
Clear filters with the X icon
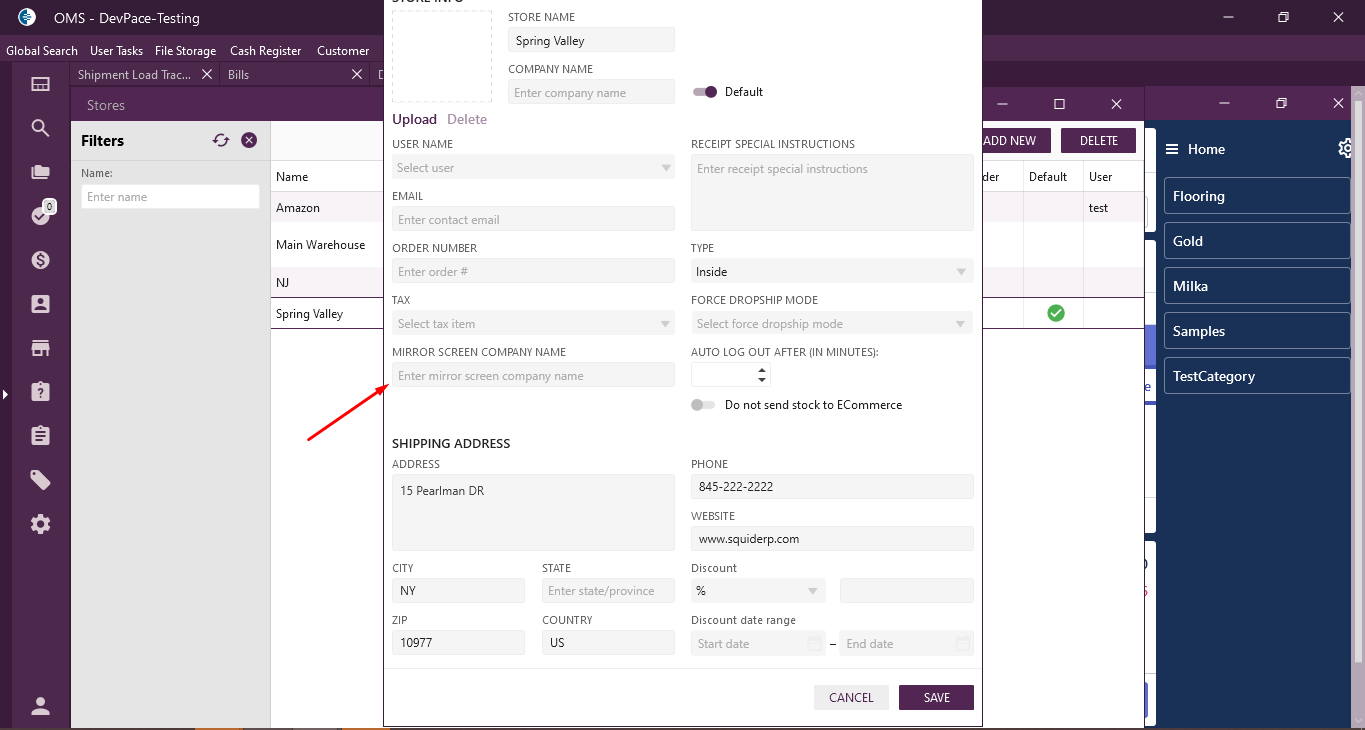pyautogui.click(x=249, y=141)
